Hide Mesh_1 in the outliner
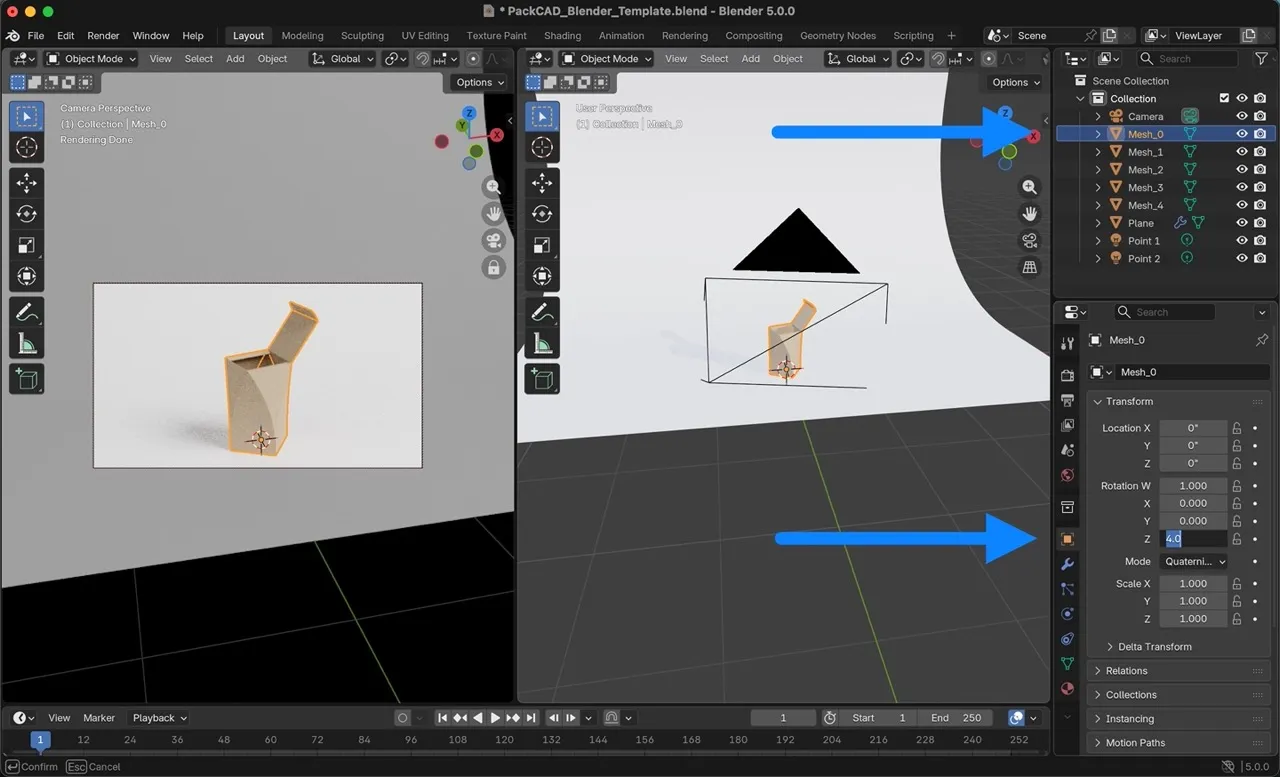The height and width of the screenshot is (777, 1280). click(x=1241, y=151)
